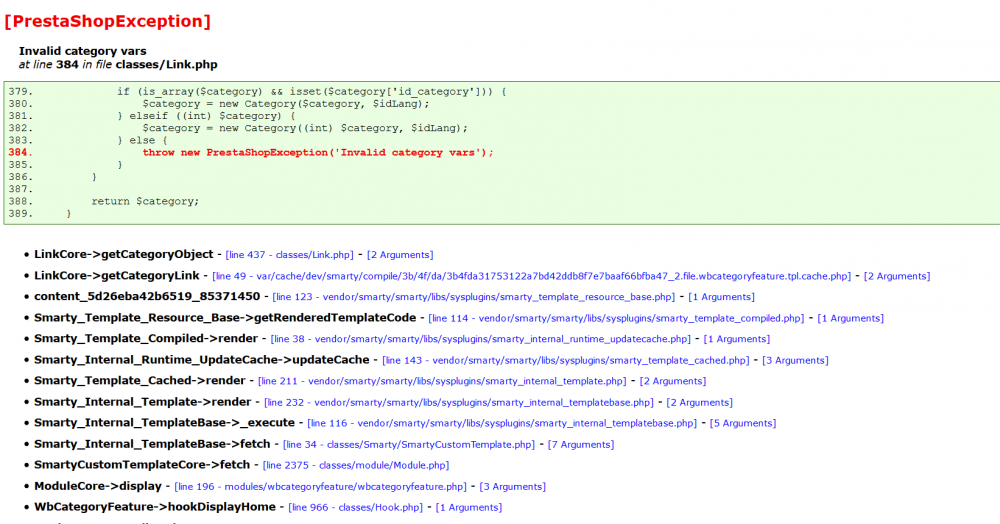1000x524 pixels.
Task: Open line 116 smarty_internal_templatebase.php link
Action: pos(502,423)
